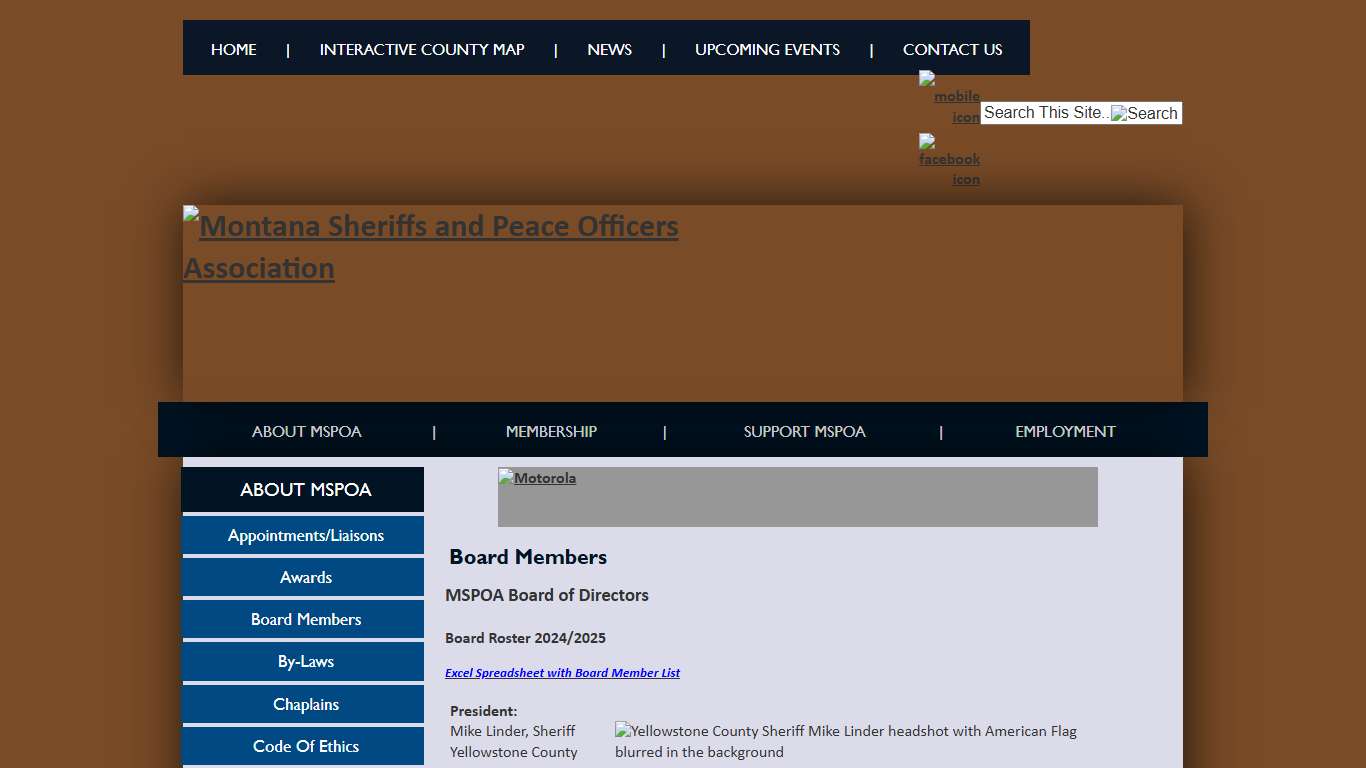The height and width of the screenshot is (768, 1366).
Task: Open the Excel Spreadsheet with Board Member List
Action: (562, 672)
